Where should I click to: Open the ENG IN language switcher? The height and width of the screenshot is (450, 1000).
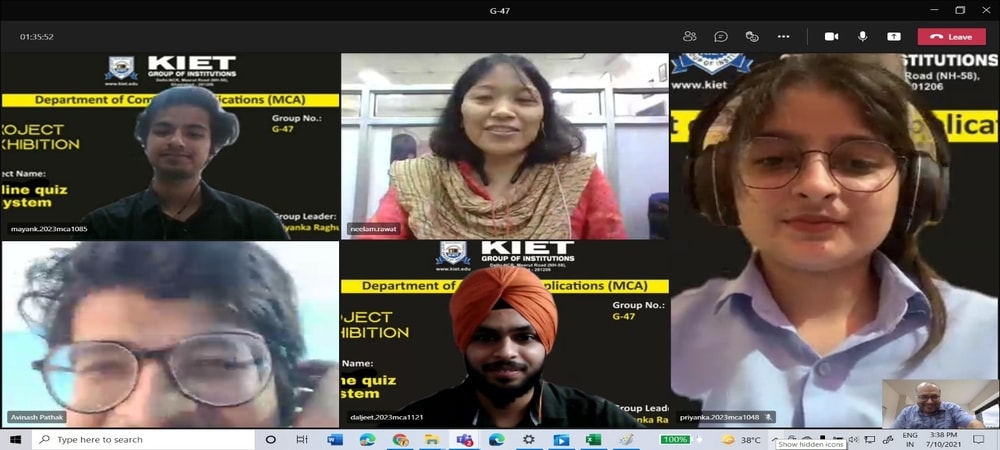click(910, 440)
